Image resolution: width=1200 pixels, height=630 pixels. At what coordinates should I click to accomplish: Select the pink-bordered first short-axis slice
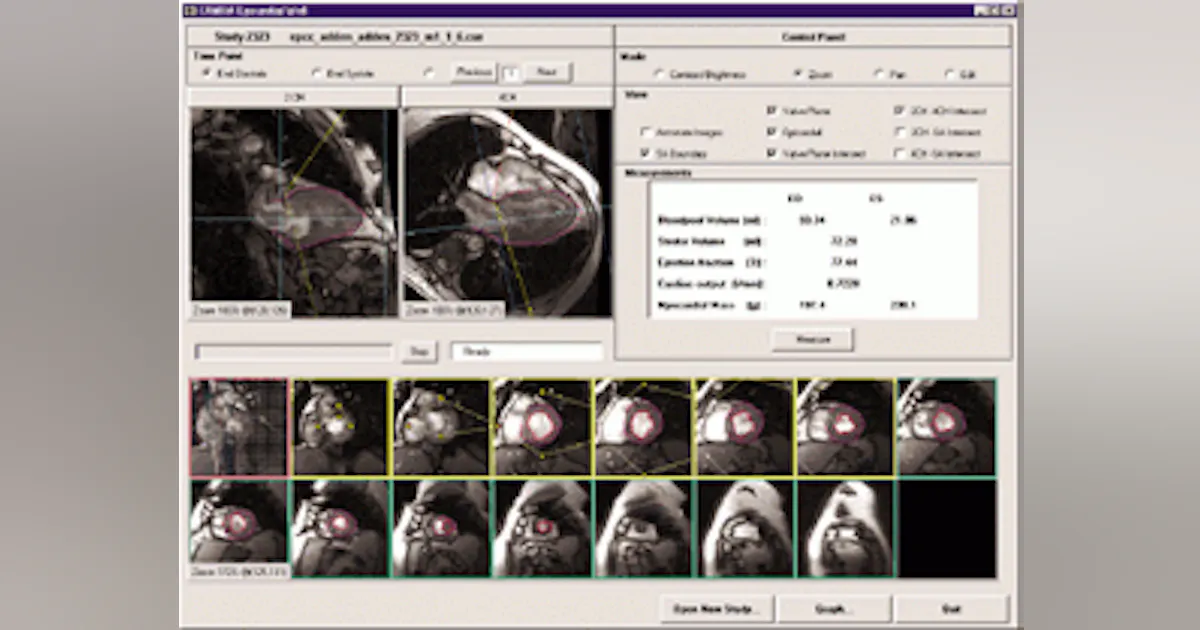pos(239,427)
